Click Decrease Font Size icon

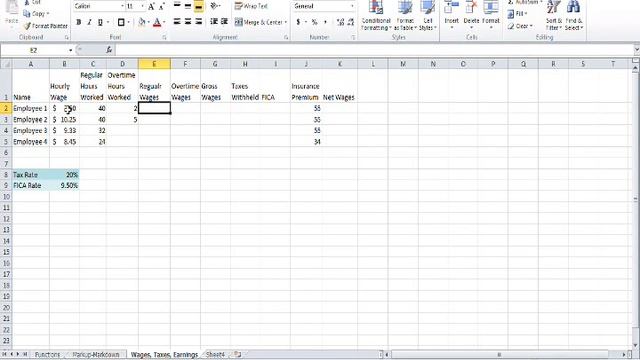point(162,7)
